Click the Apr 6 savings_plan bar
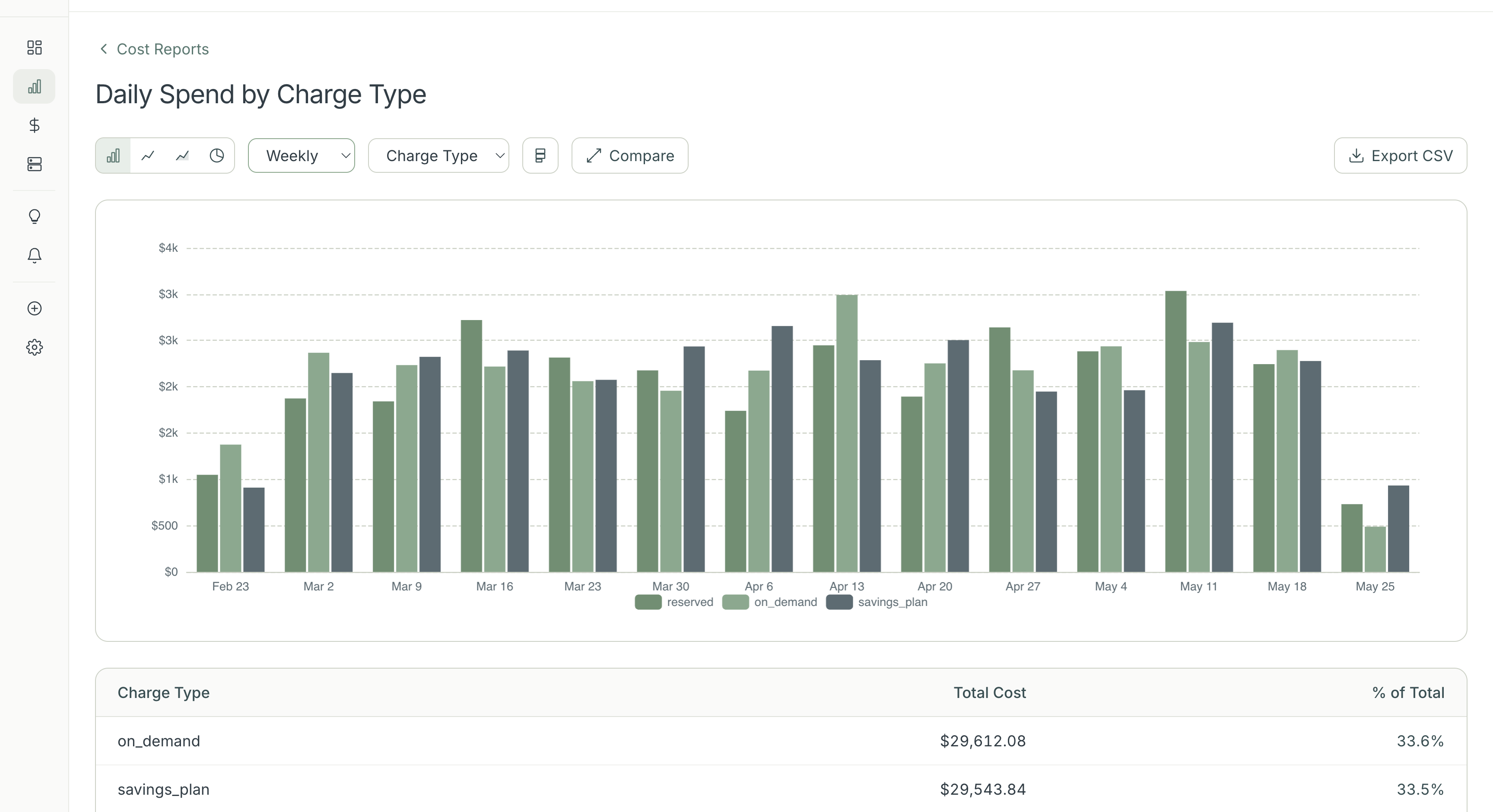 tap(782, 449)
